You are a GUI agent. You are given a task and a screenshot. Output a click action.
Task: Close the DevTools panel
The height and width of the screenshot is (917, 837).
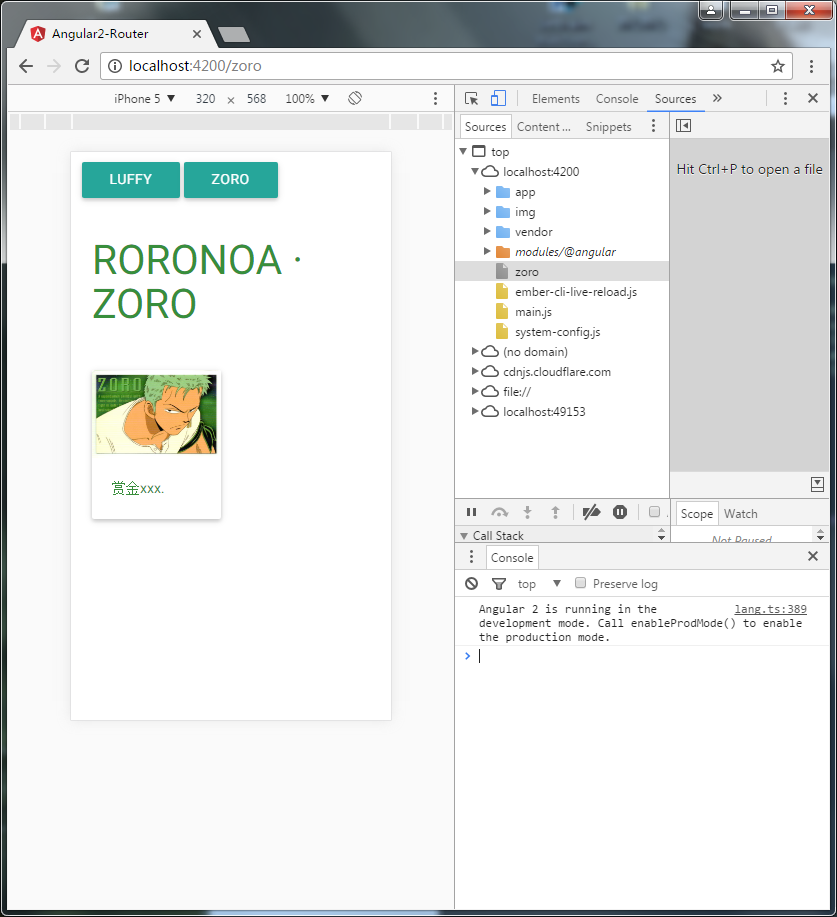812,98
